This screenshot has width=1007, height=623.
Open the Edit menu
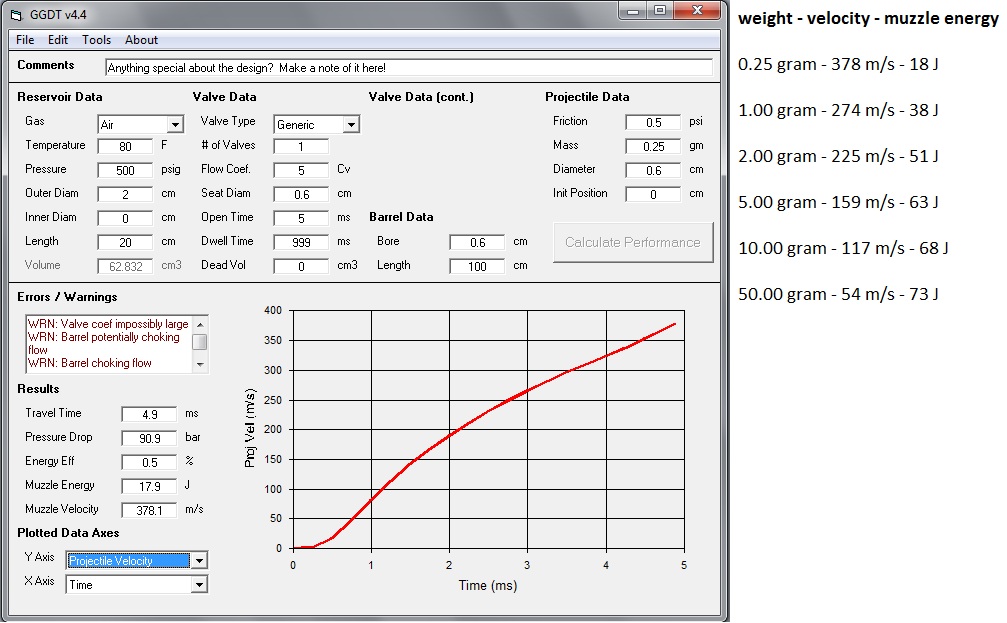(58, 40)
